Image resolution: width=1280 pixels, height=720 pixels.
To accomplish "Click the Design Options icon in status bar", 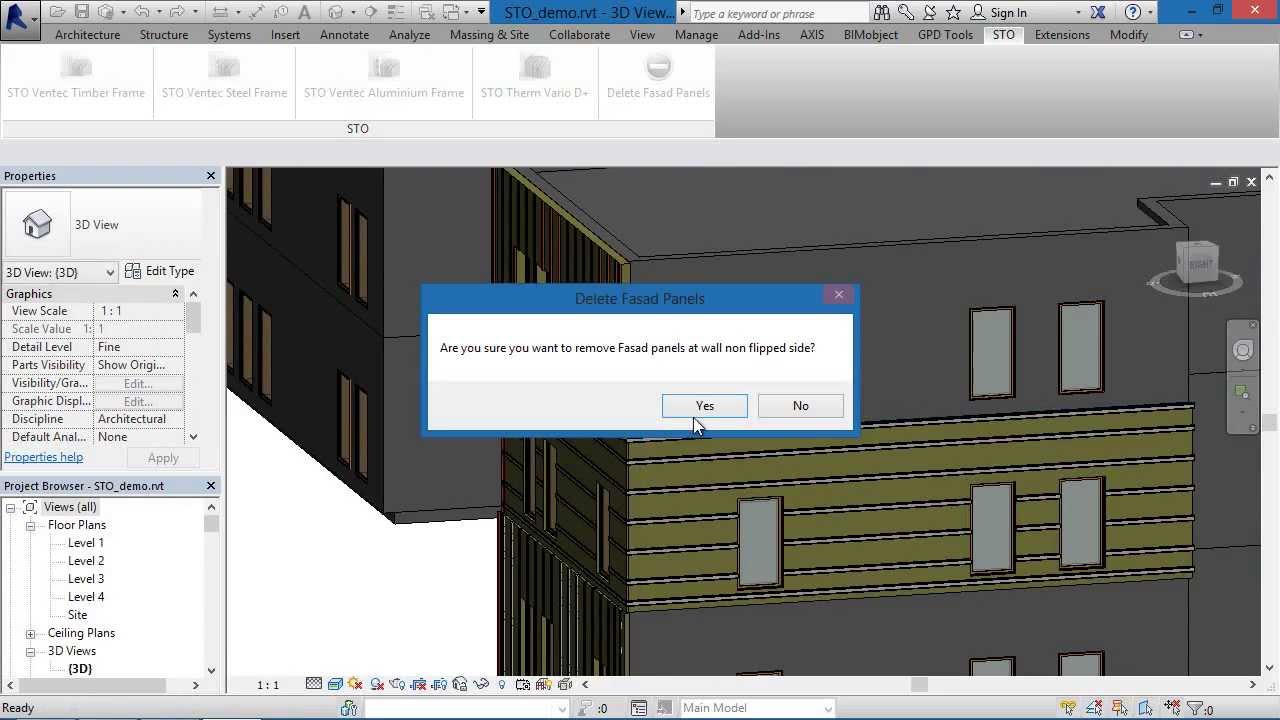I will tap(639, 708).
